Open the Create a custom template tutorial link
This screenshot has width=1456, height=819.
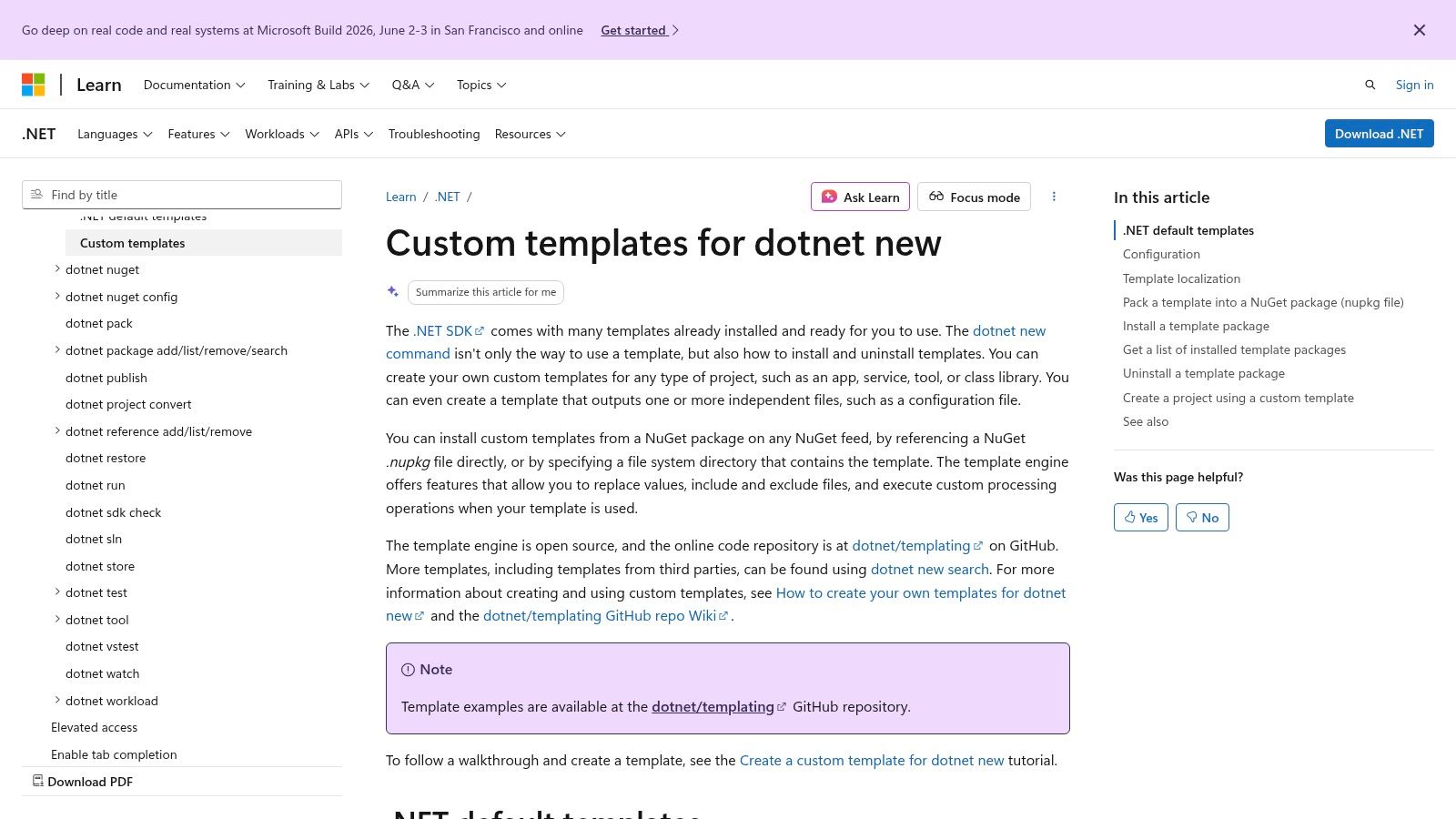pos(871,760)
